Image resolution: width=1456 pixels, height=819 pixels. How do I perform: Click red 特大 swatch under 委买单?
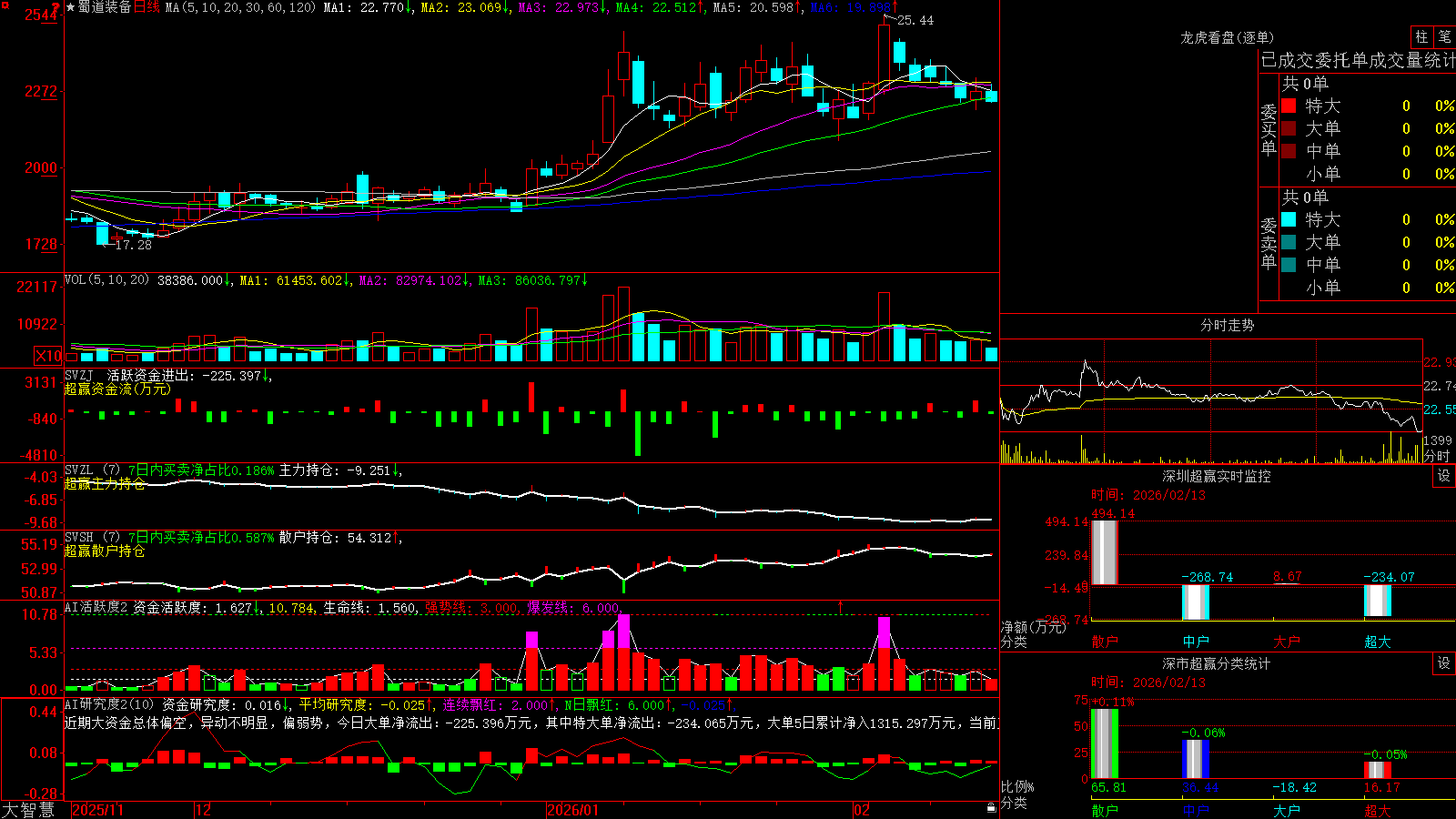pos(1289,106)
